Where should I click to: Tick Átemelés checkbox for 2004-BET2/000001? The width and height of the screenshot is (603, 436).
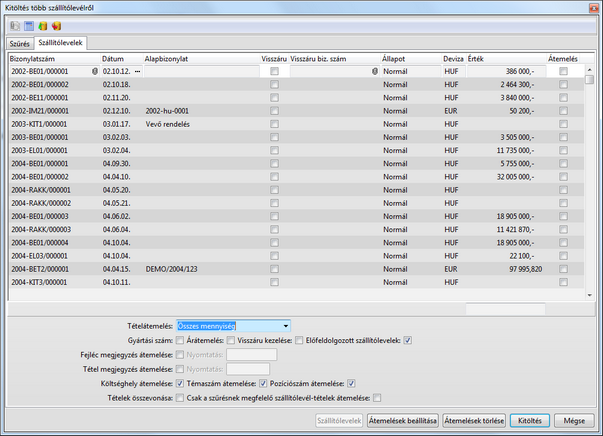pyautogui.click(x=563, y=269)
